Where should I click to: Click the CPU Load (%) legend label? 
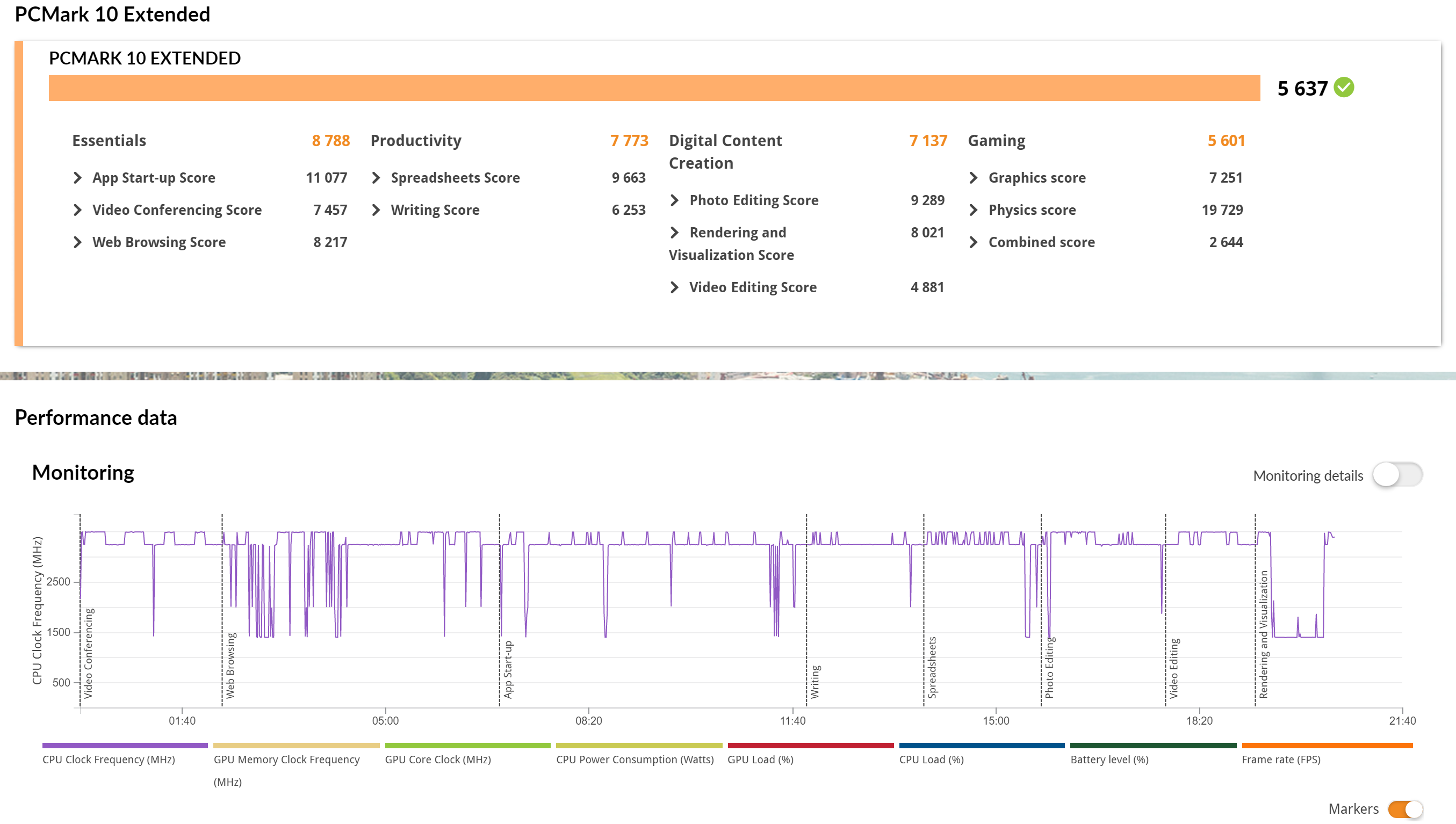(932, 760)
